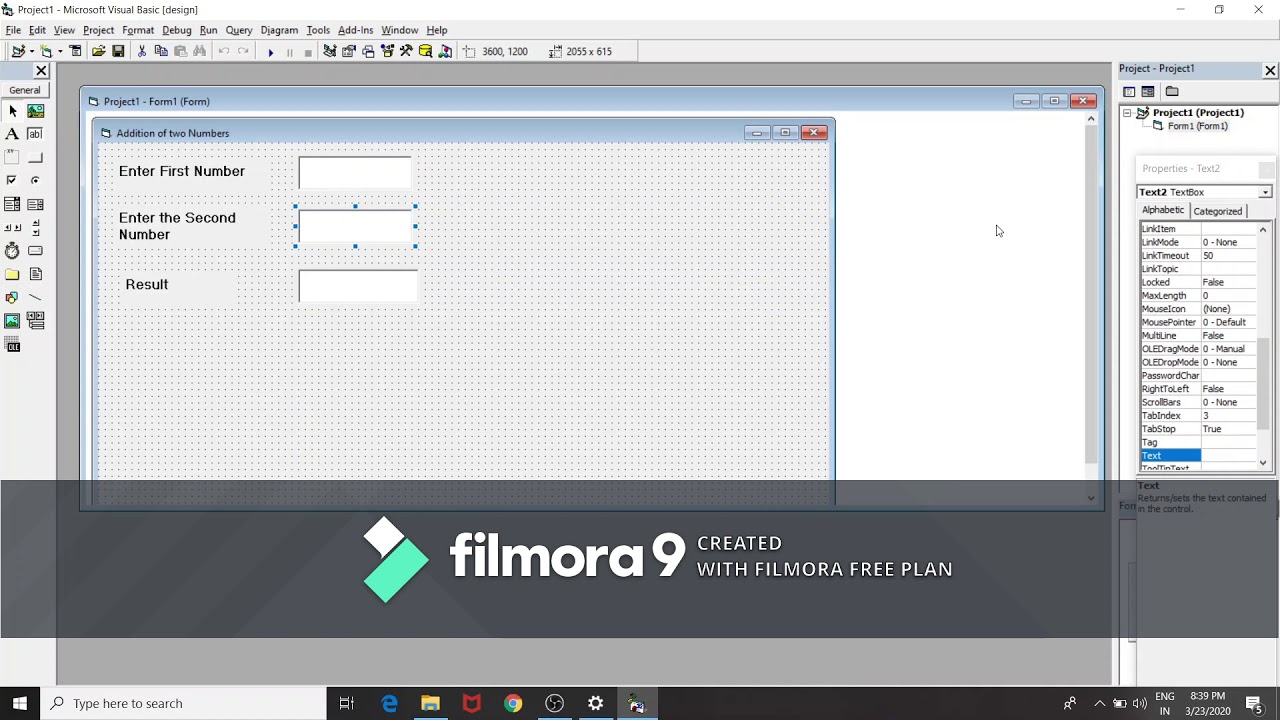Select the Data control tool
The image size is (1280, 720).
[x=35, y=321]
